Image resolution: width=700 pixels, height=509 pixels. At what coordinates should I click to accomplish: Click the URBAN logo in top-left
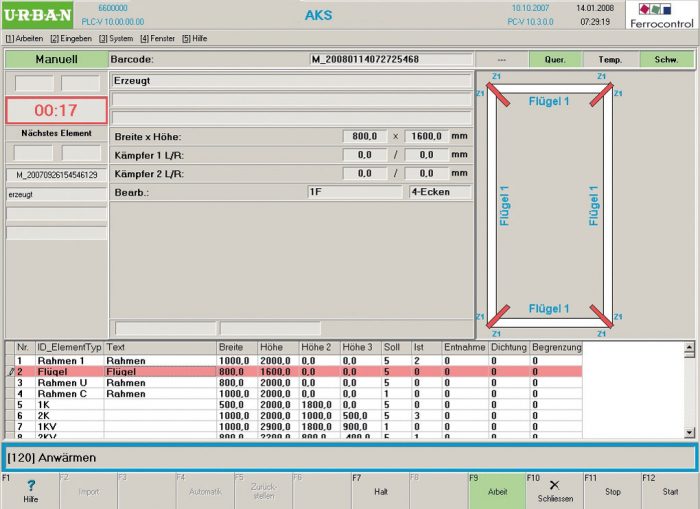point(37,16)
